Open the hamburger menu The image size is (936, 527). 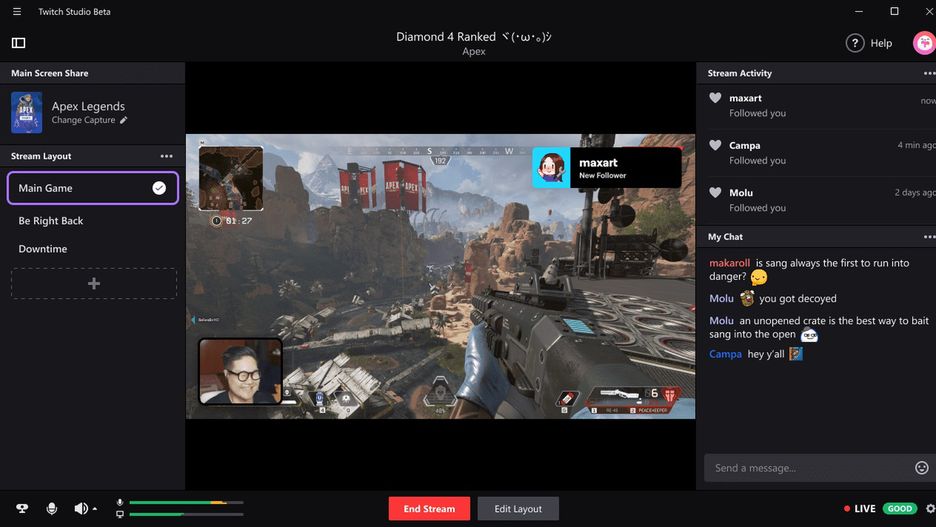(17, 11)
